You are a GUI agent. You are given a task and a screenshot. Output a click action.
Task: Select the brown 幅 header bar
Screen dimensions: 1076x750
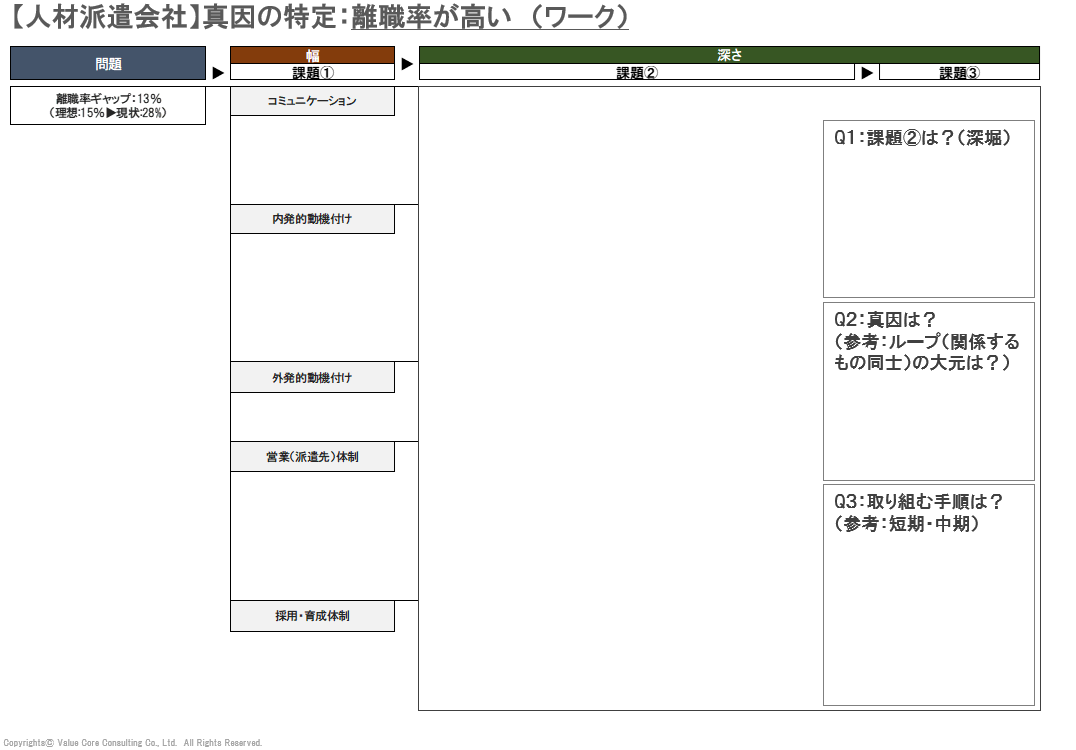click(x=312, y=55)
